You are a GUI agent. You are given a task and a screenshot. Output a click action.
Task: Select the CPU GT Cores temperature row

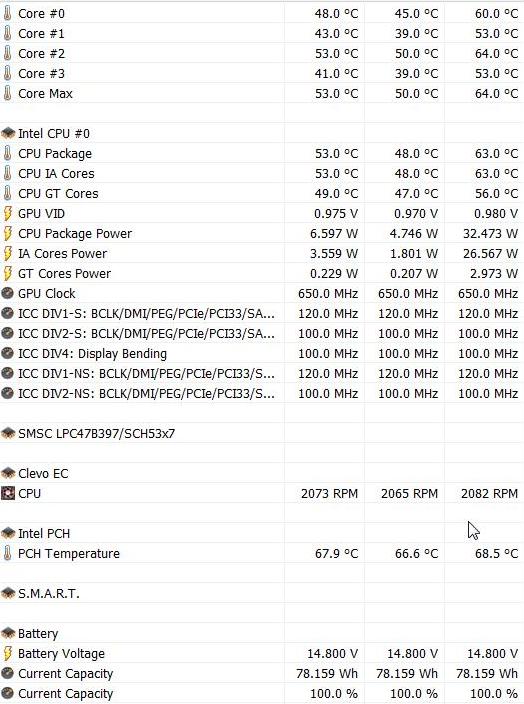[262, 194]
